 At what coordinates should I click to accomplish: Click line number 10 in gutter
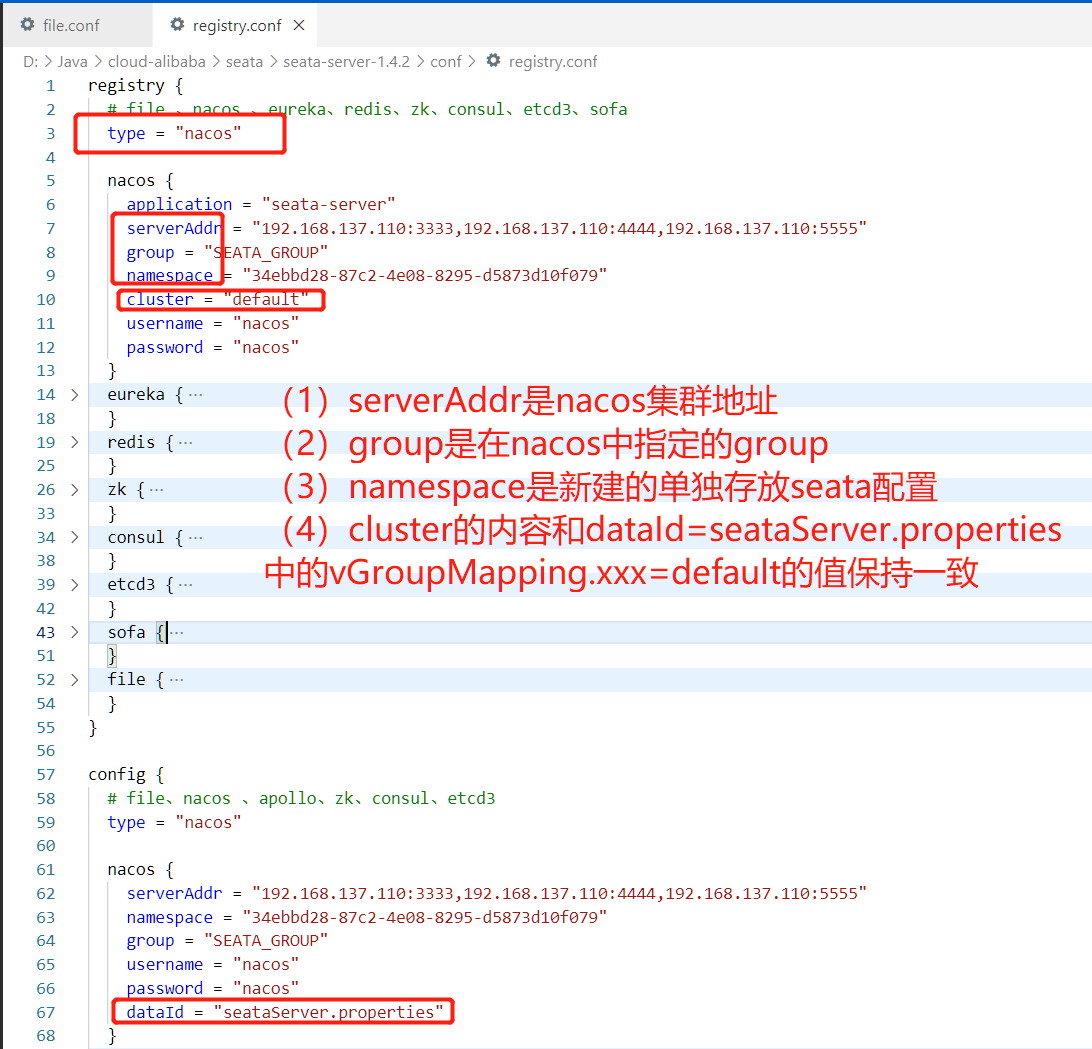46,300
